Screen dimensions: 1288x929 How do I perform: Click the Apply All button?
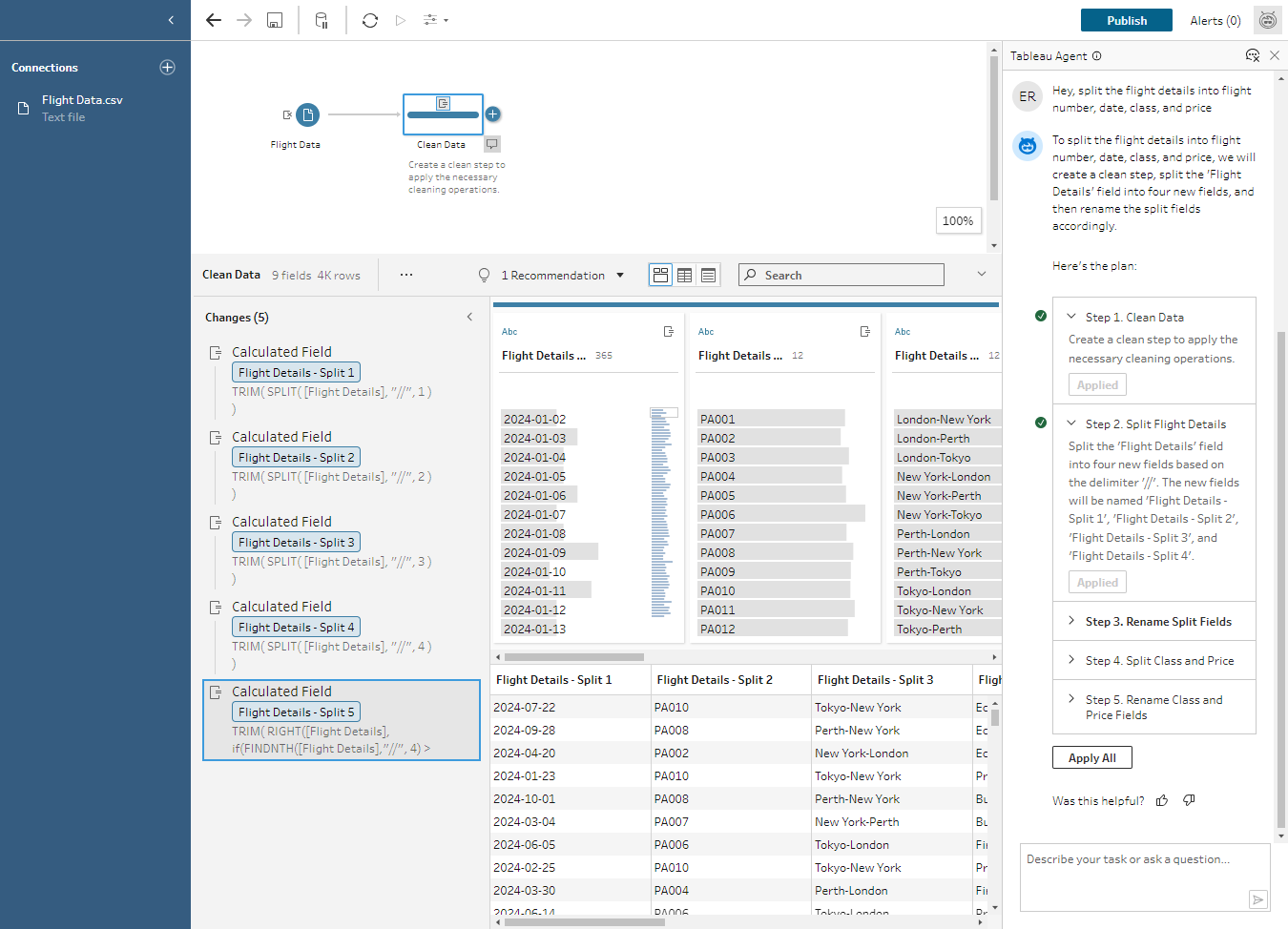click(x=1091, y=757)
